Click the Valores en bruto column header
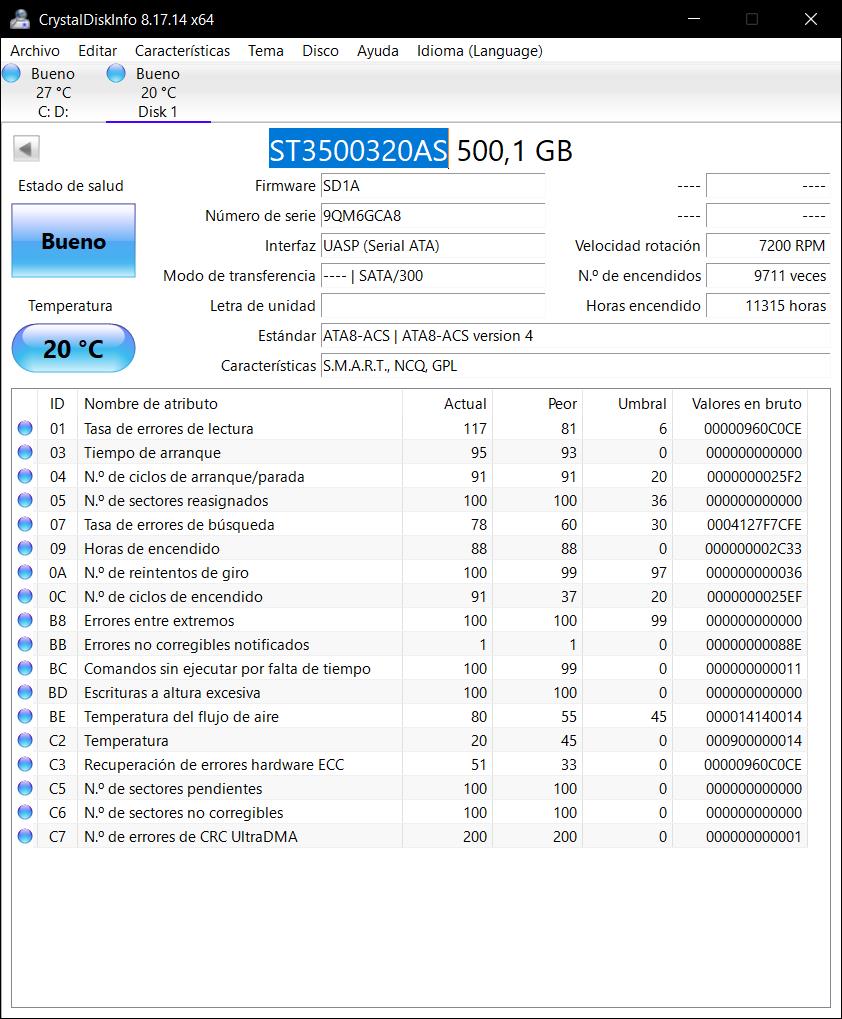842x1019 pixels. coord(741,404)
